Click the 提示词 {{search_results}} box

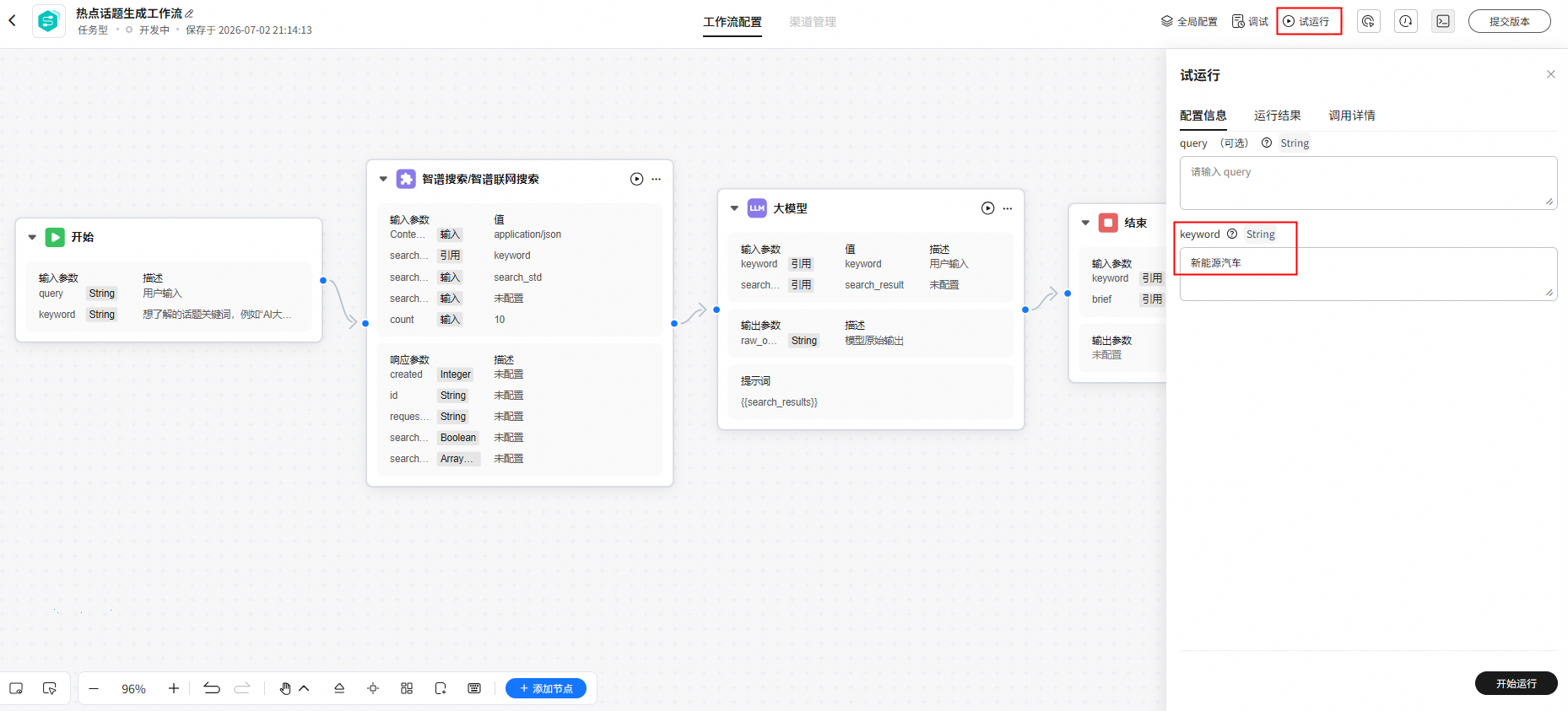pos(870,392)
